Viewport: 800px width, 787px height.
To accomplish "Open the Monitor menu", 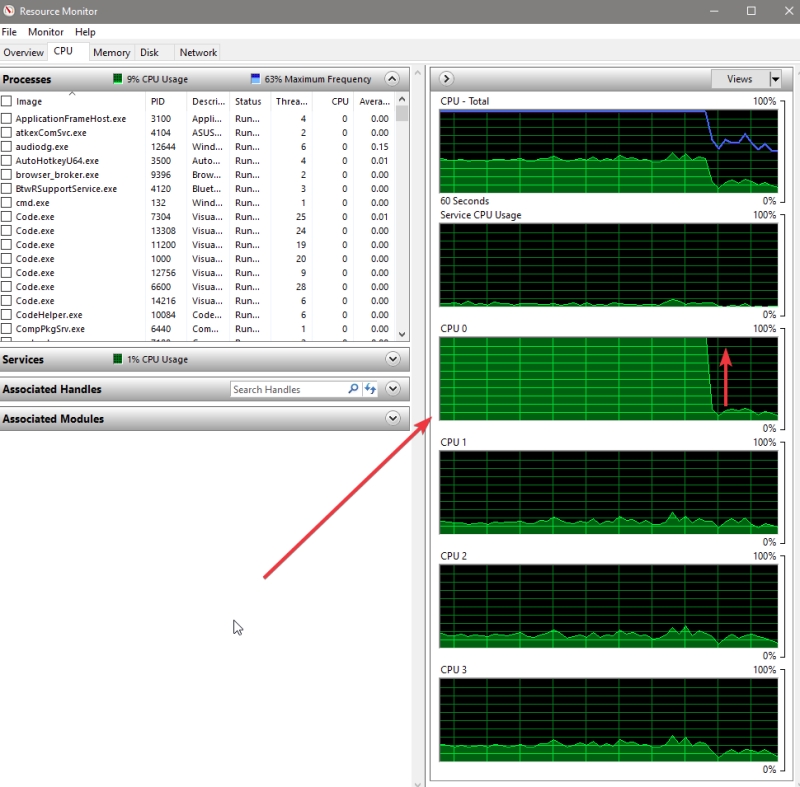I will pos(45,32).
